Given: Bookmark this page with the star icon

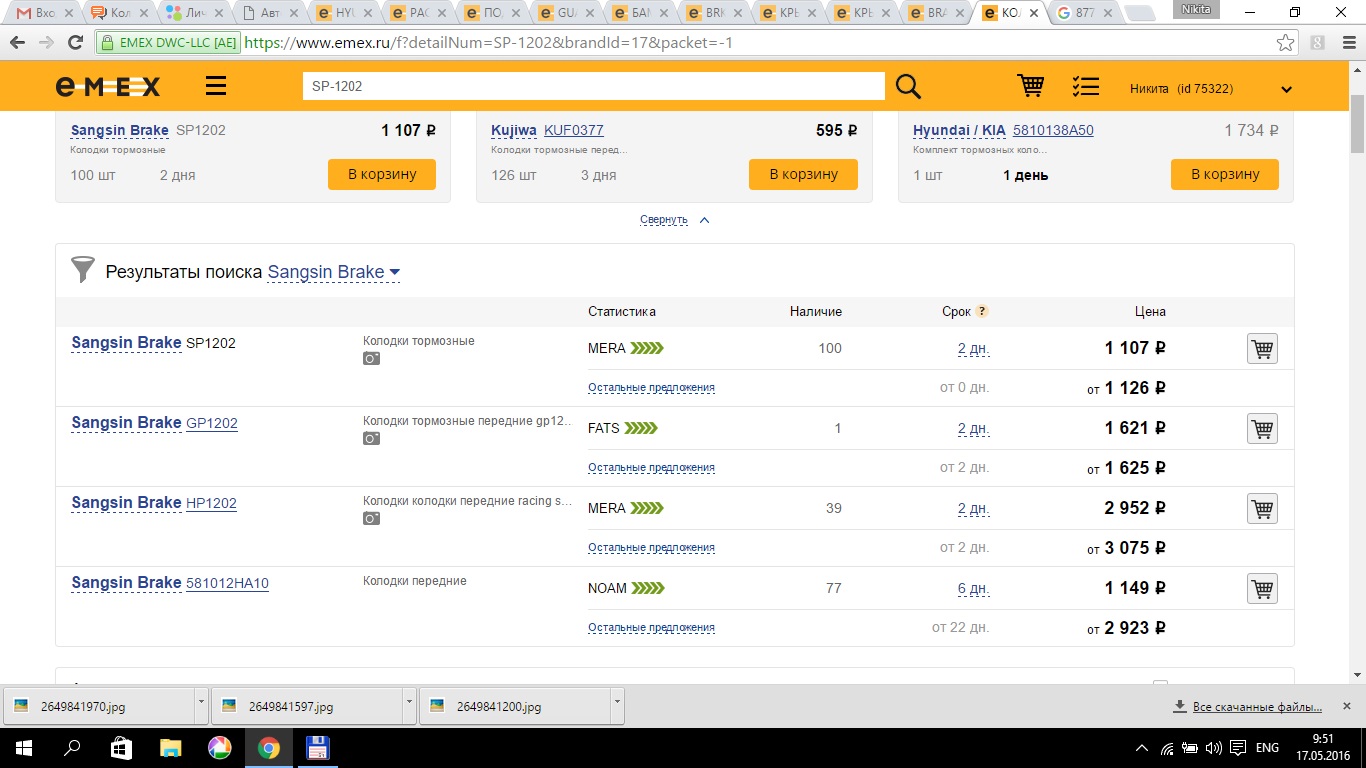Looking at the screenshot, I should tap(1286, 43).
